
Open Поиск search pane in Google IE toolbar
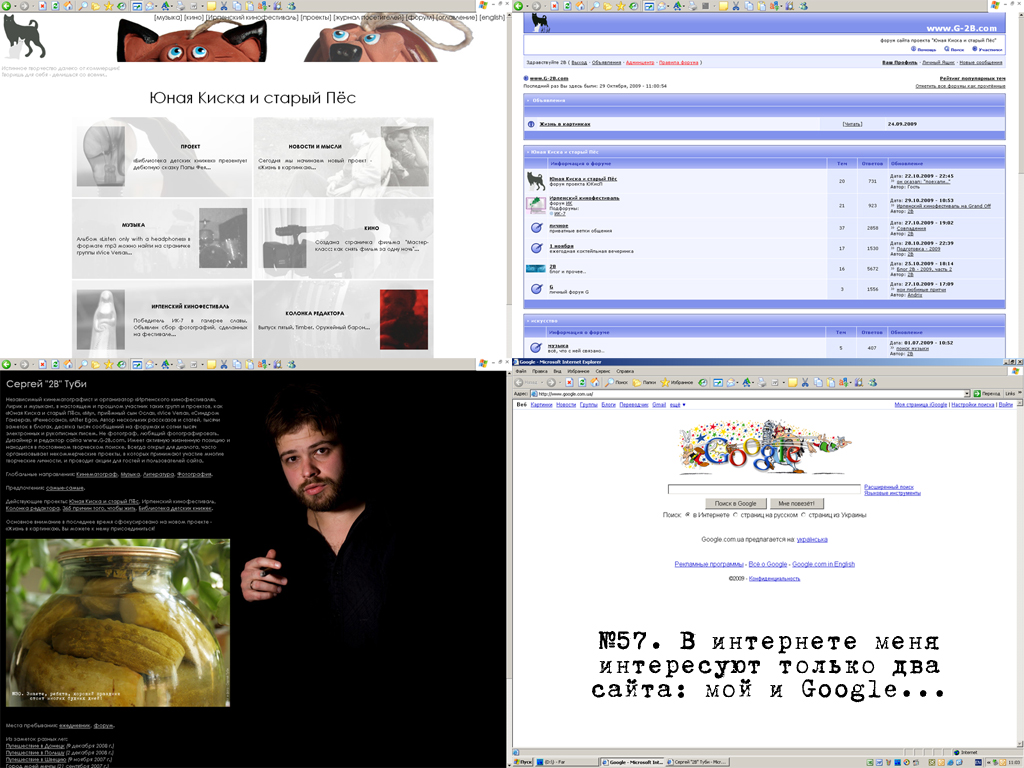[616, 382]
